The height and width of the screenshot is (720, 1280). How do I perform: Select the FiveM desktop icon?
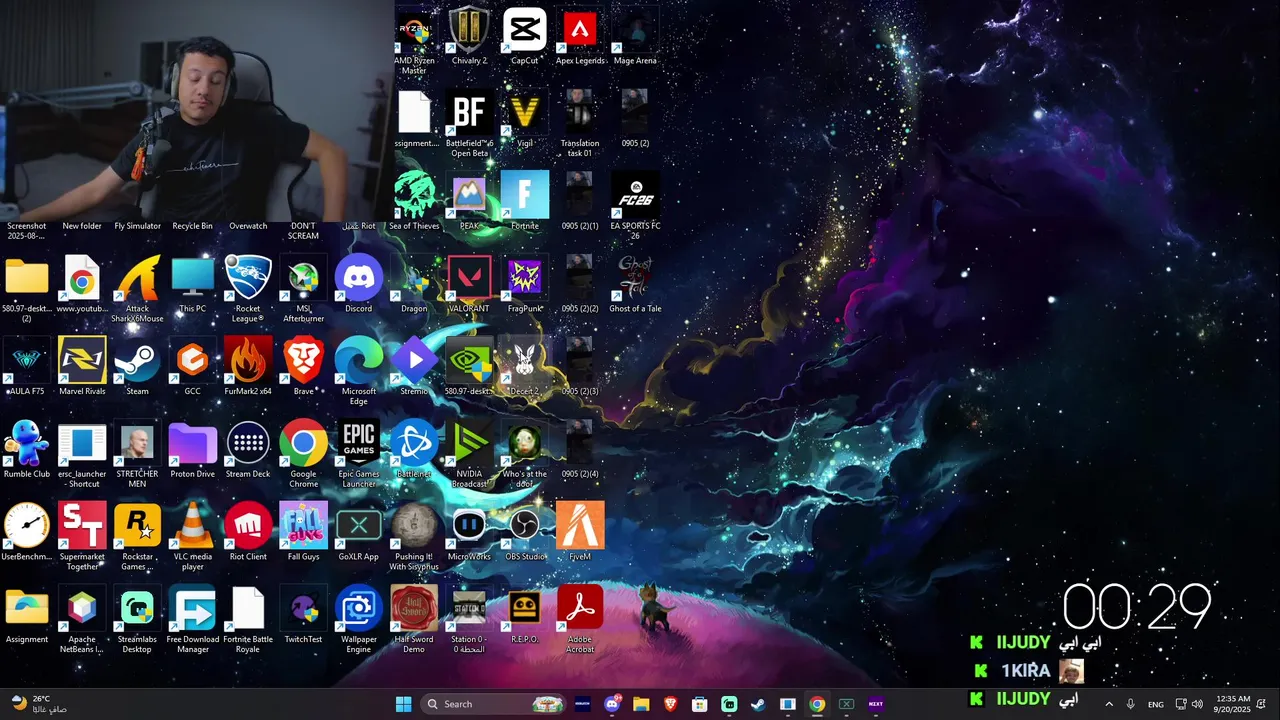pyautogui.click(x=580, y=527)
